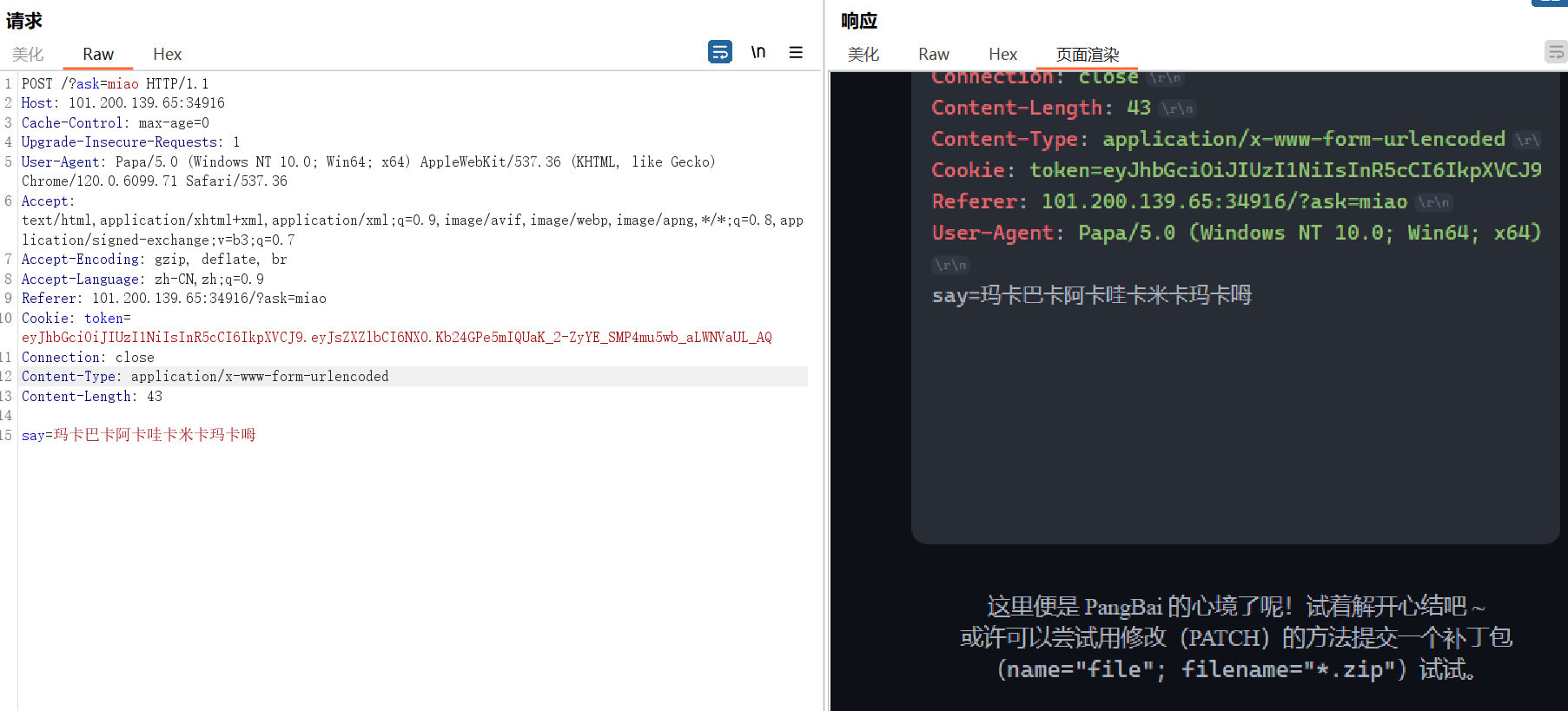Image resolution: width=1568 pixels, height=711 pixels.
Task: Click the say= request body line
Action: point(138,434)
